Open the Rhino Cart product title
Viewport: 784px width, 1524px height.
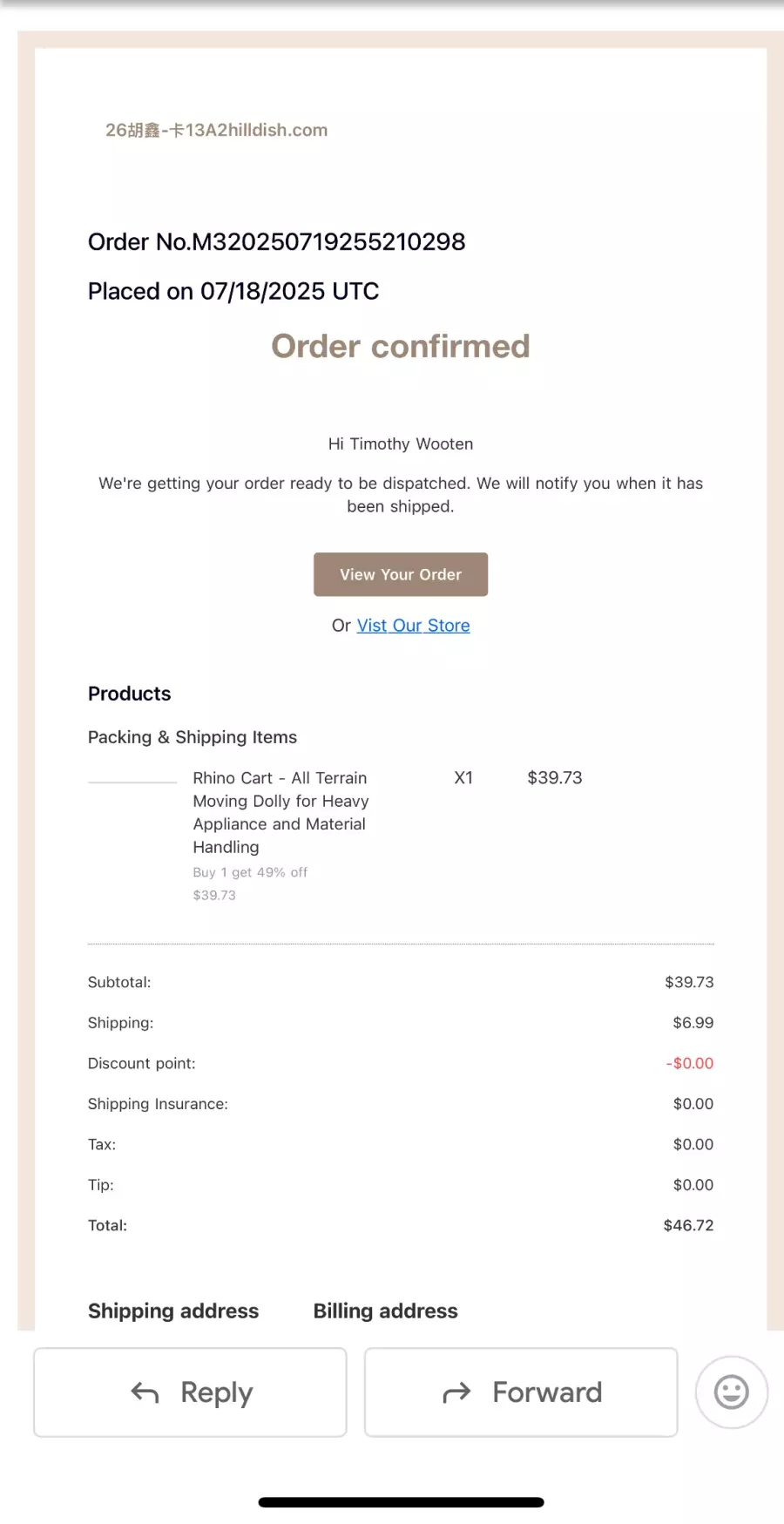click(x=280, y=811)
